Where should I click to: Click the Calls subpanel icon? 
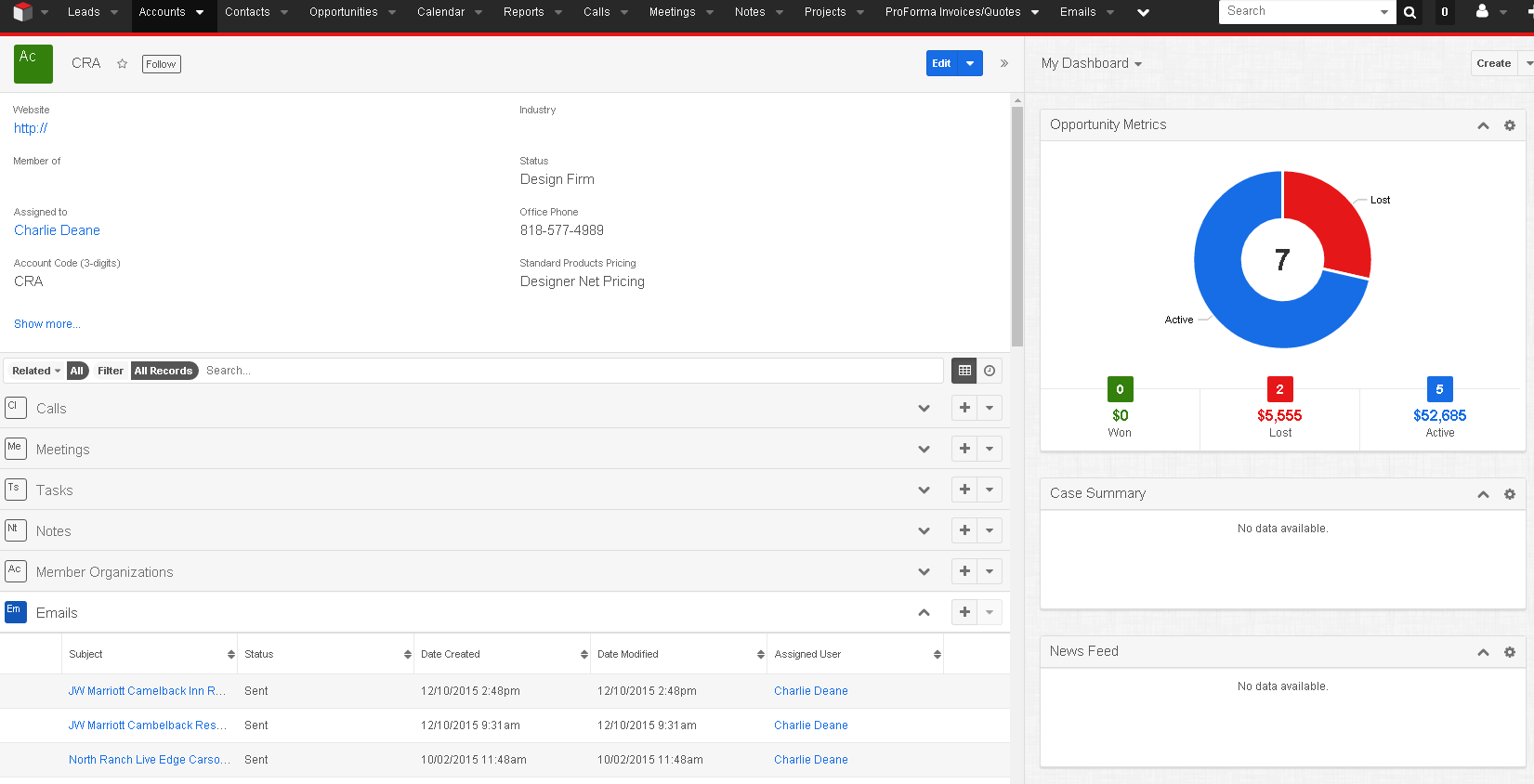pos(16,407)
